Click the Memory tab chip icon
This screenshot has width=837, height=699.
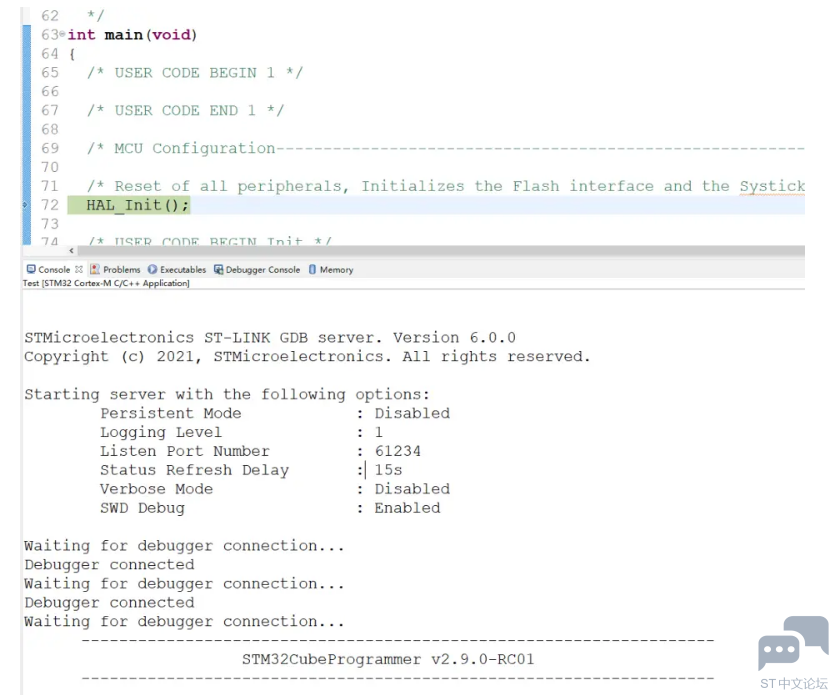(312, 269)
